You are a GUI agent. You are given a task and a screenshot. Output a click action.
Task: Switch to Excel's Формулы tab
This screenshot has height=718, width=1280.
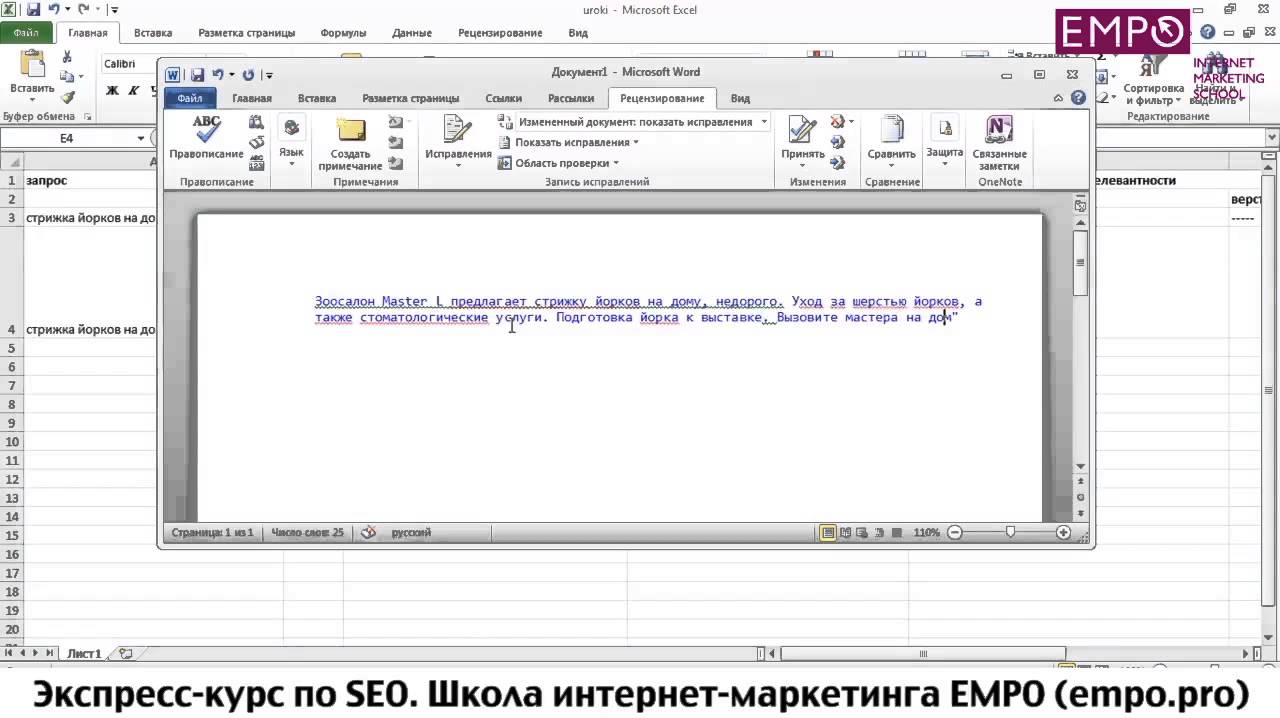coord(343,33)
